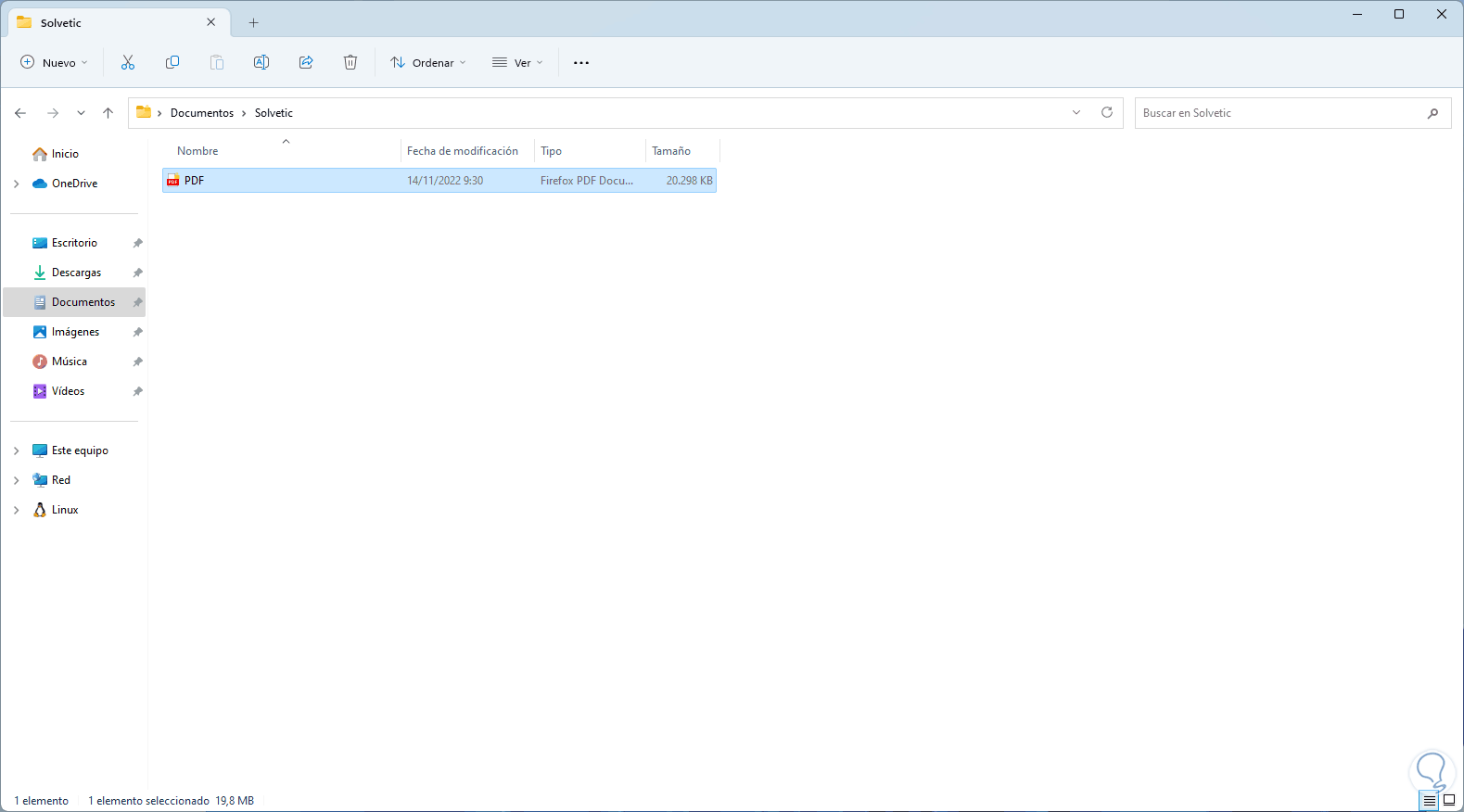The width and height of the screenshot is (1464, 812).
Task: Go forward with the right arrow
Action: (53, 113)
